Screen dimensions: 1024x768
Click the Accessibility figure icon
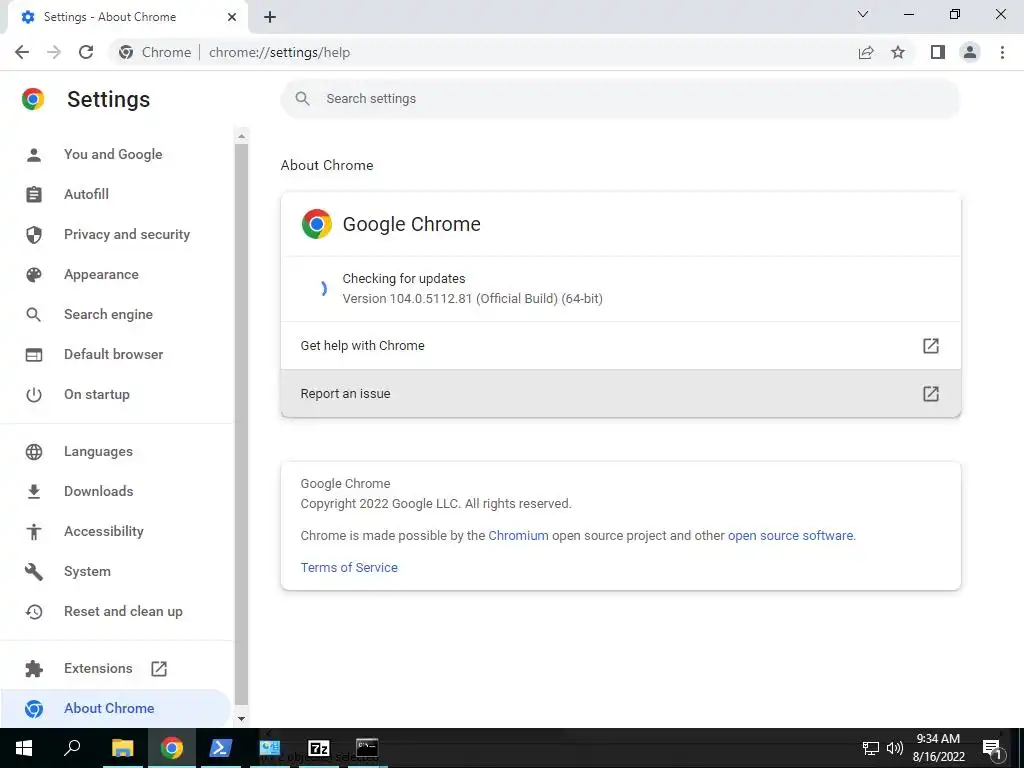click(33, 532)
